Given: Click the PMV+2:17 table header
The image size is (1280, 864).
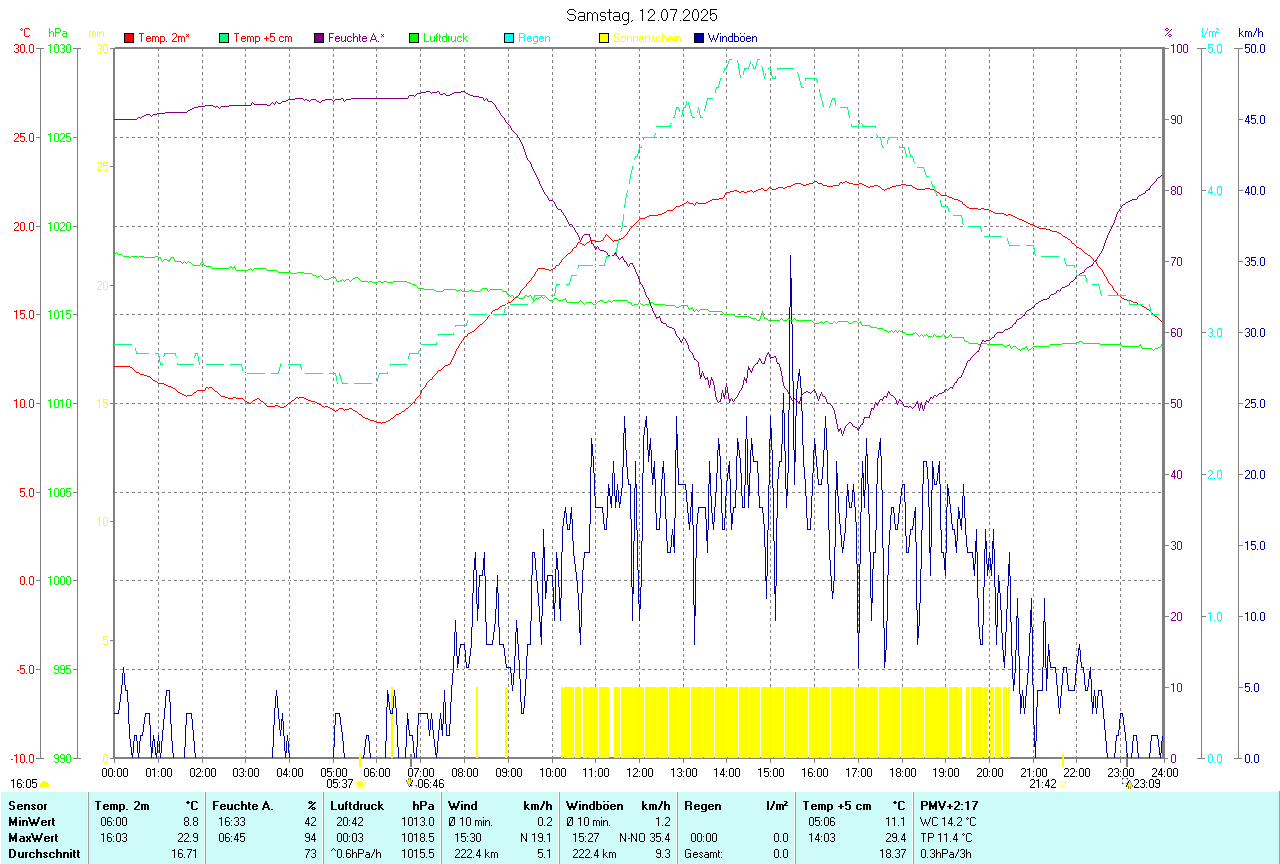Looking at the screenshot, I should click(x=949, y=806).
